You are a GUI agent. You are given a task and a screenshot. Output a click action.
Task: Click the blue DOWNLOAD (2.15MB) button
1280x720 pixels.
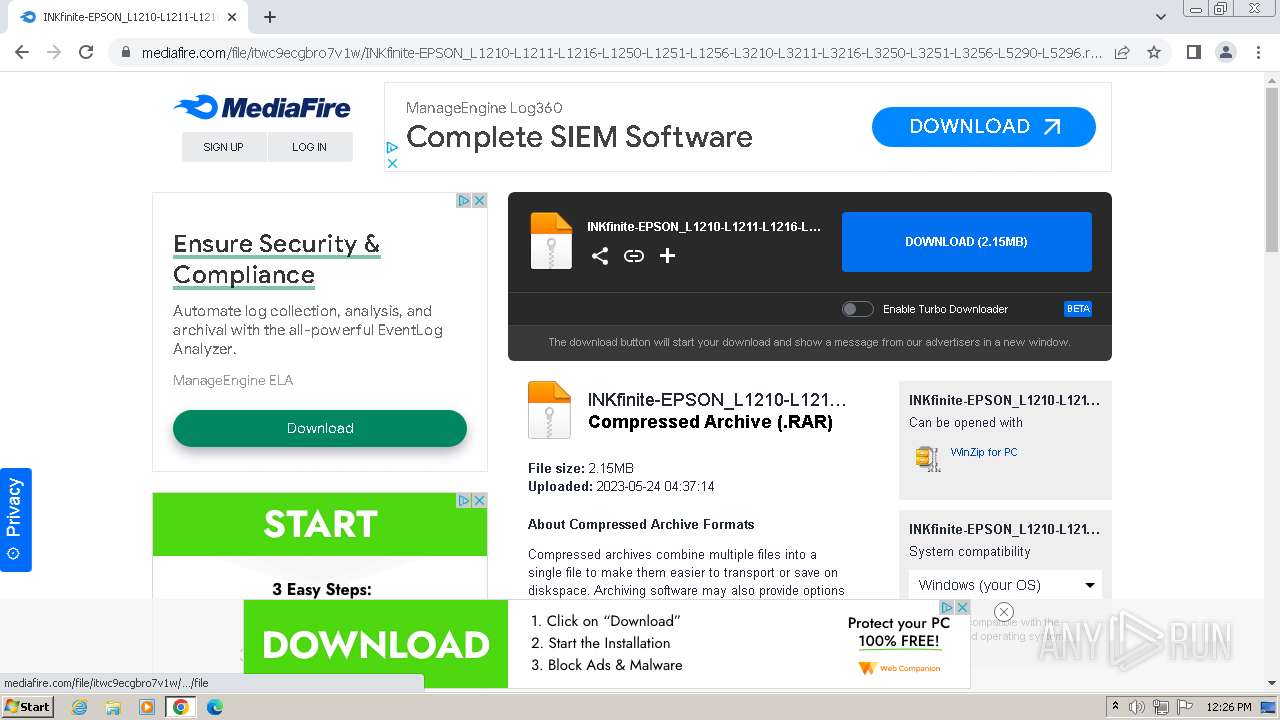967,242
